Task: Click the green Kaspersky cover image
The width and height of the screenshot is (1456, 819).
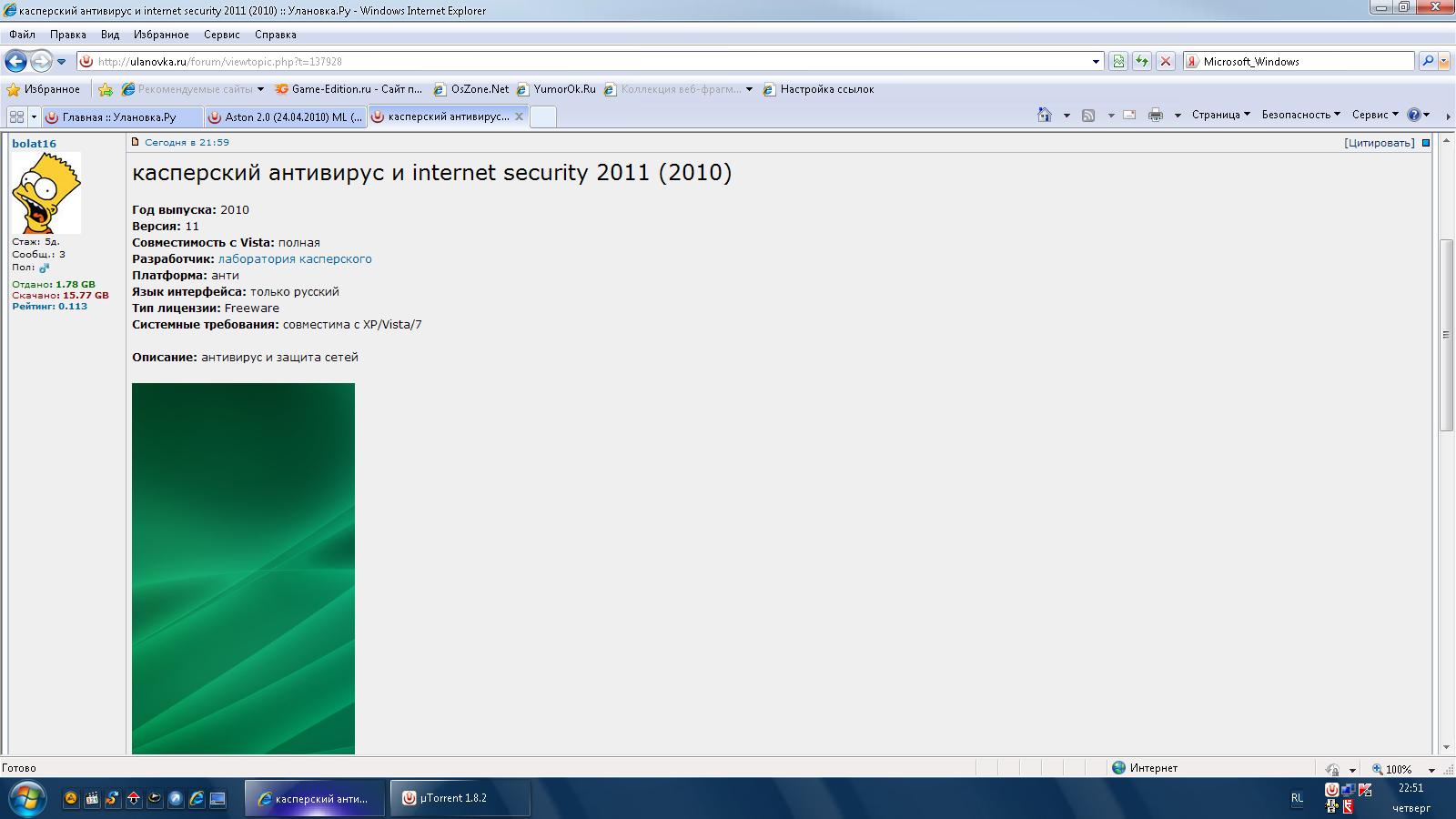Action: tap(243, 569)
